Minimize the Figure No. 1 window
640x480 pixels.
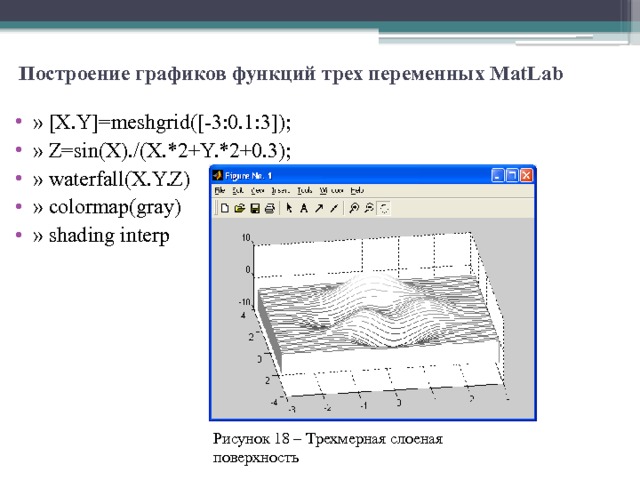click(x=497, y=176)
